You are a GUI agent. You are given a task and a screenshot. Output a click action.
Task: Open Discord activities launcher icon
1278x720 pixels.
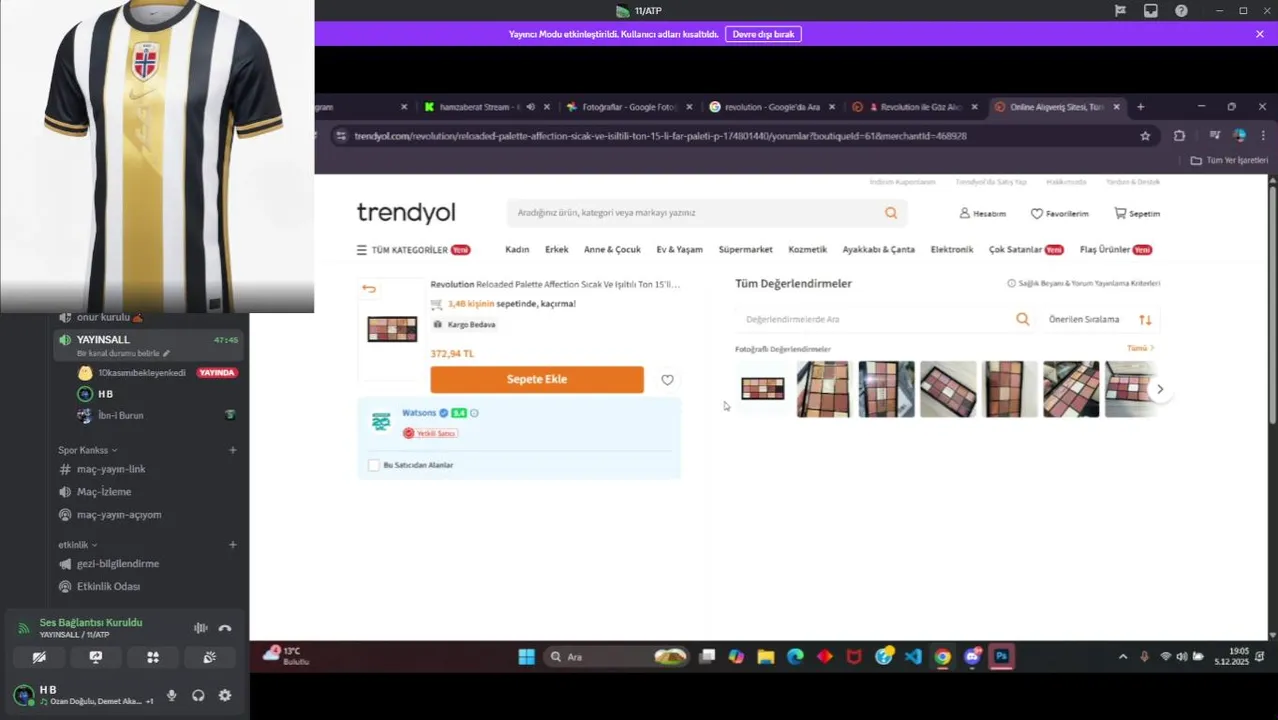point(153,657)
